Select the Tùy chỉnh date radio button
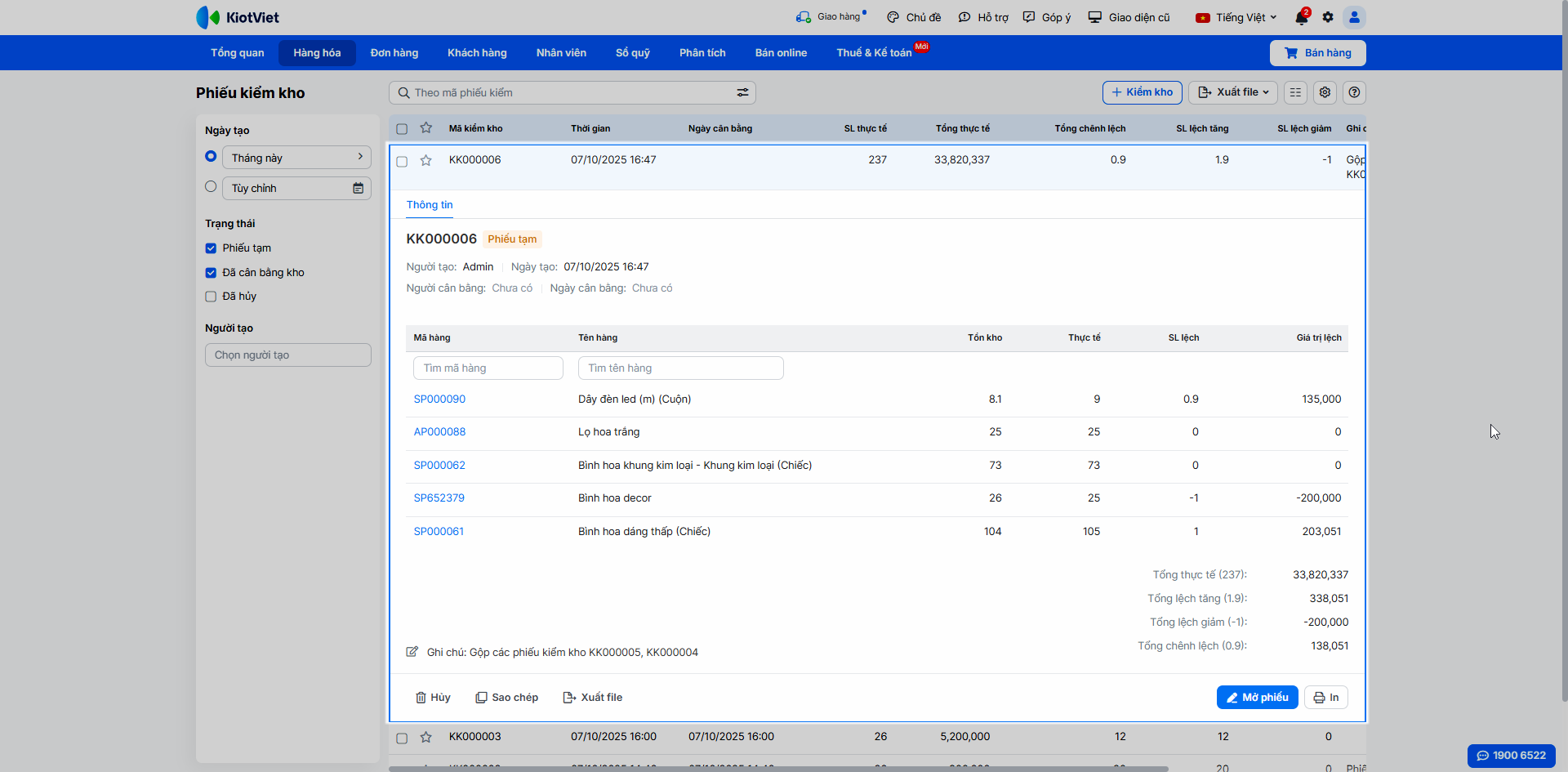Screen dimensions: 1568x772 [211, 187]
